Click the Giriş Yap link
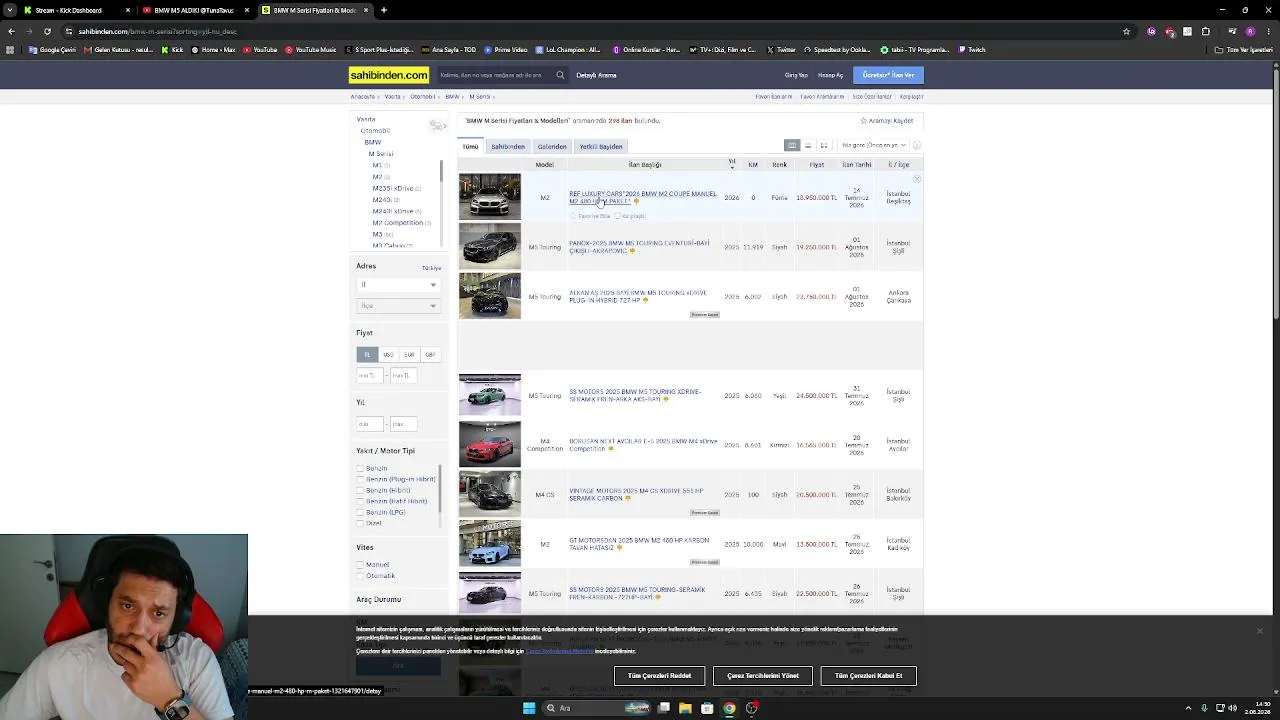The width and height of the screenshot is (1280, 720). tap(796, 75)
